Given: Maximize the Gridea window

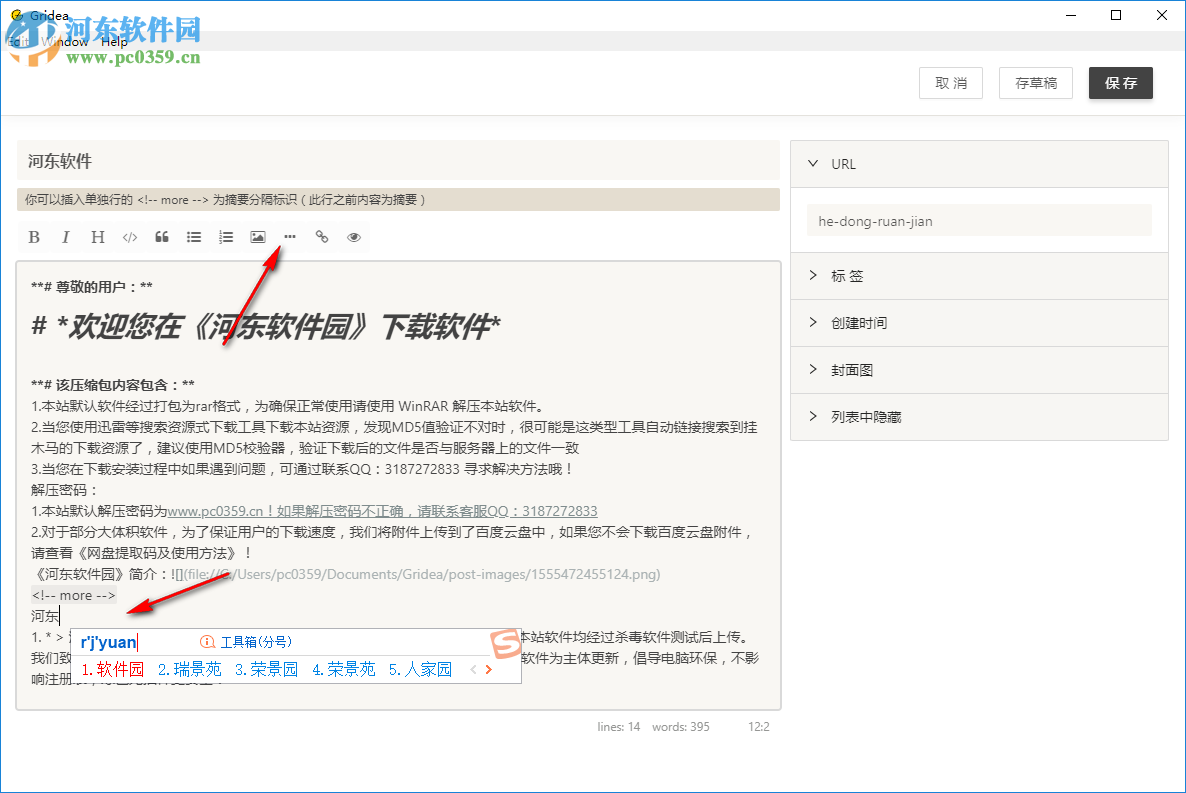Looking at the screenshot, I should point(1116,15).
